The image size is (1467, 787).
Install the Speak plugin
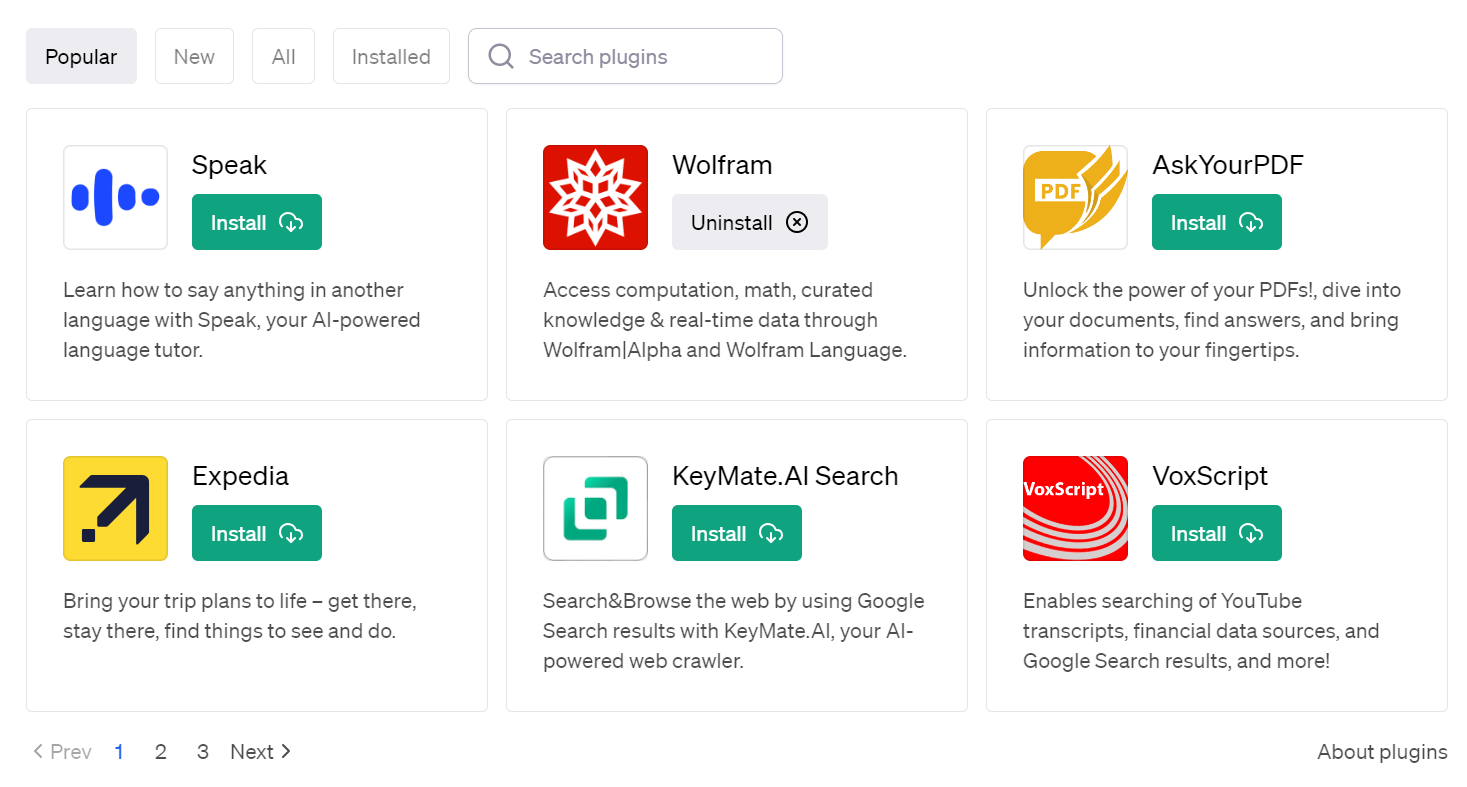pyautogui.click(x=256, y=222)
